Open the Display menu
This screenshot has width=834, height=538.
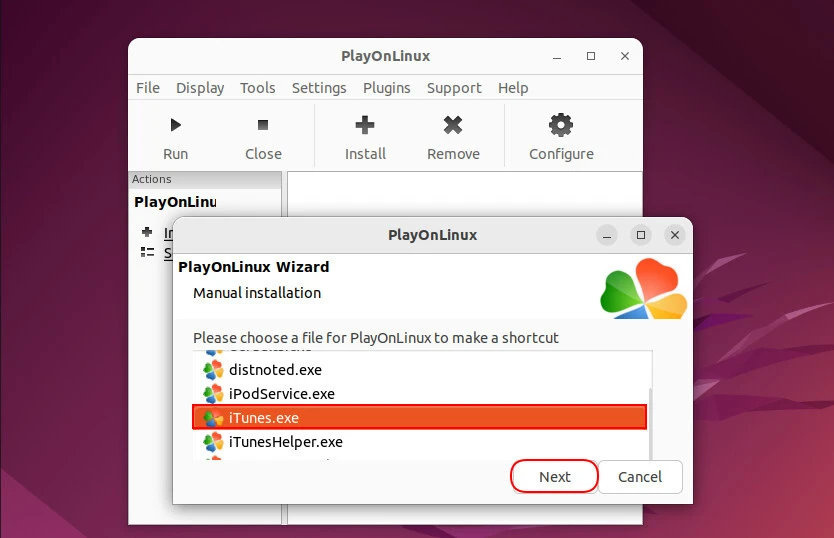coord(200,88)
